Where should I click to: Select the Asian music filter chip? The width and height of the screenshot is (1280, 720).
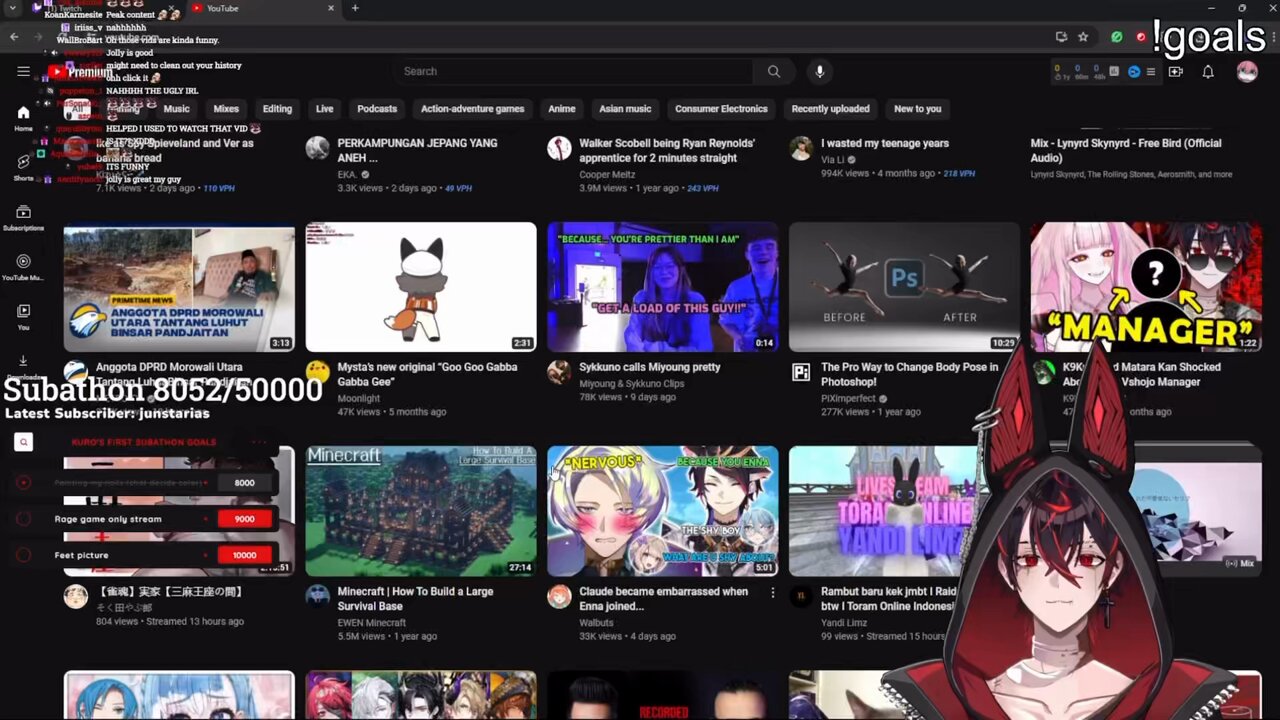pos(625,109)
